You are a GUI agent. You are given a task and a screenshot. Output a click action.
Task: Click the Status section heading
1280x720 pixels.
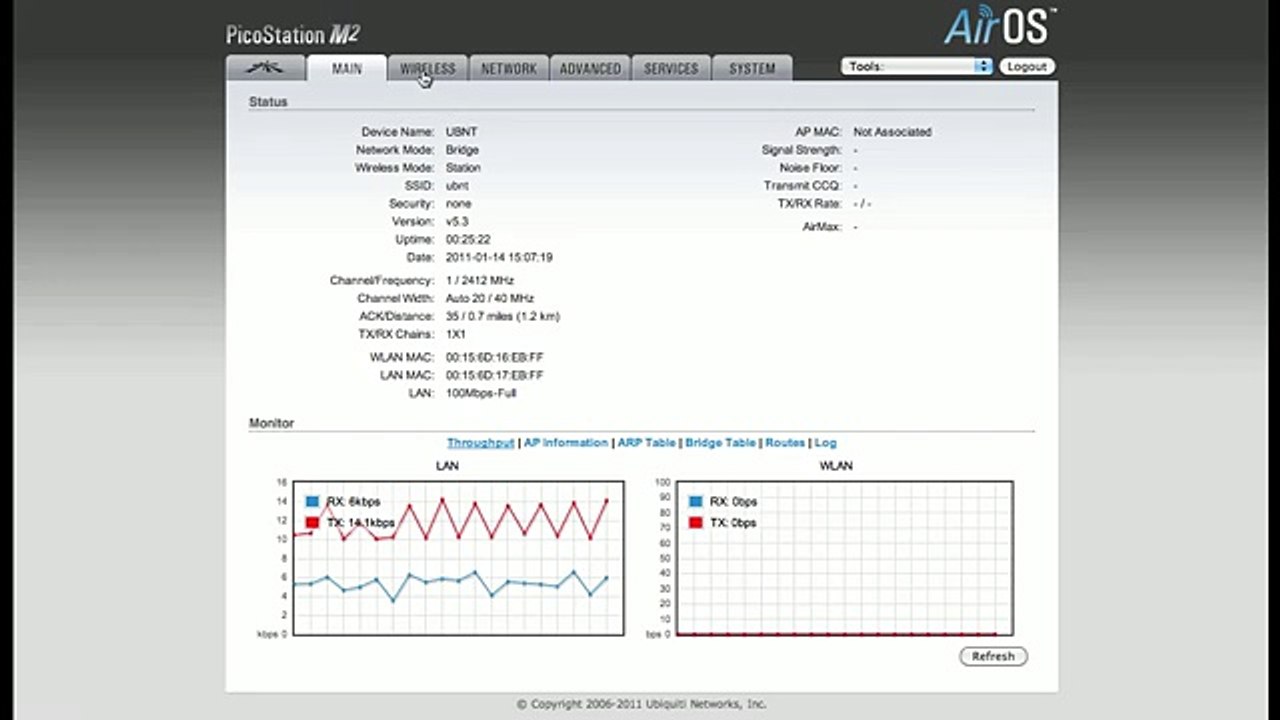point(268,101)
